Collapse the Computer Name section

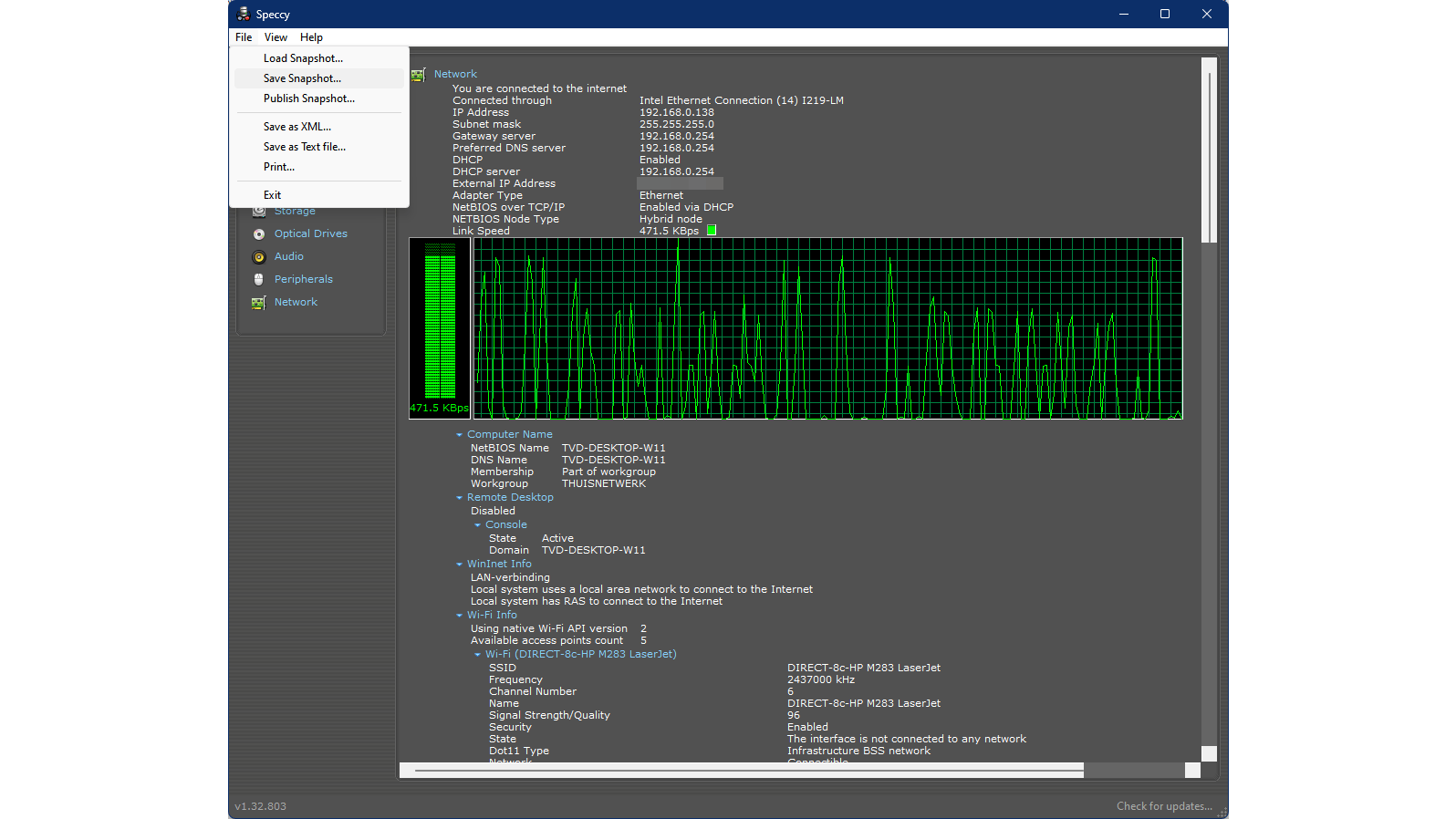click(x=460, y=435)
